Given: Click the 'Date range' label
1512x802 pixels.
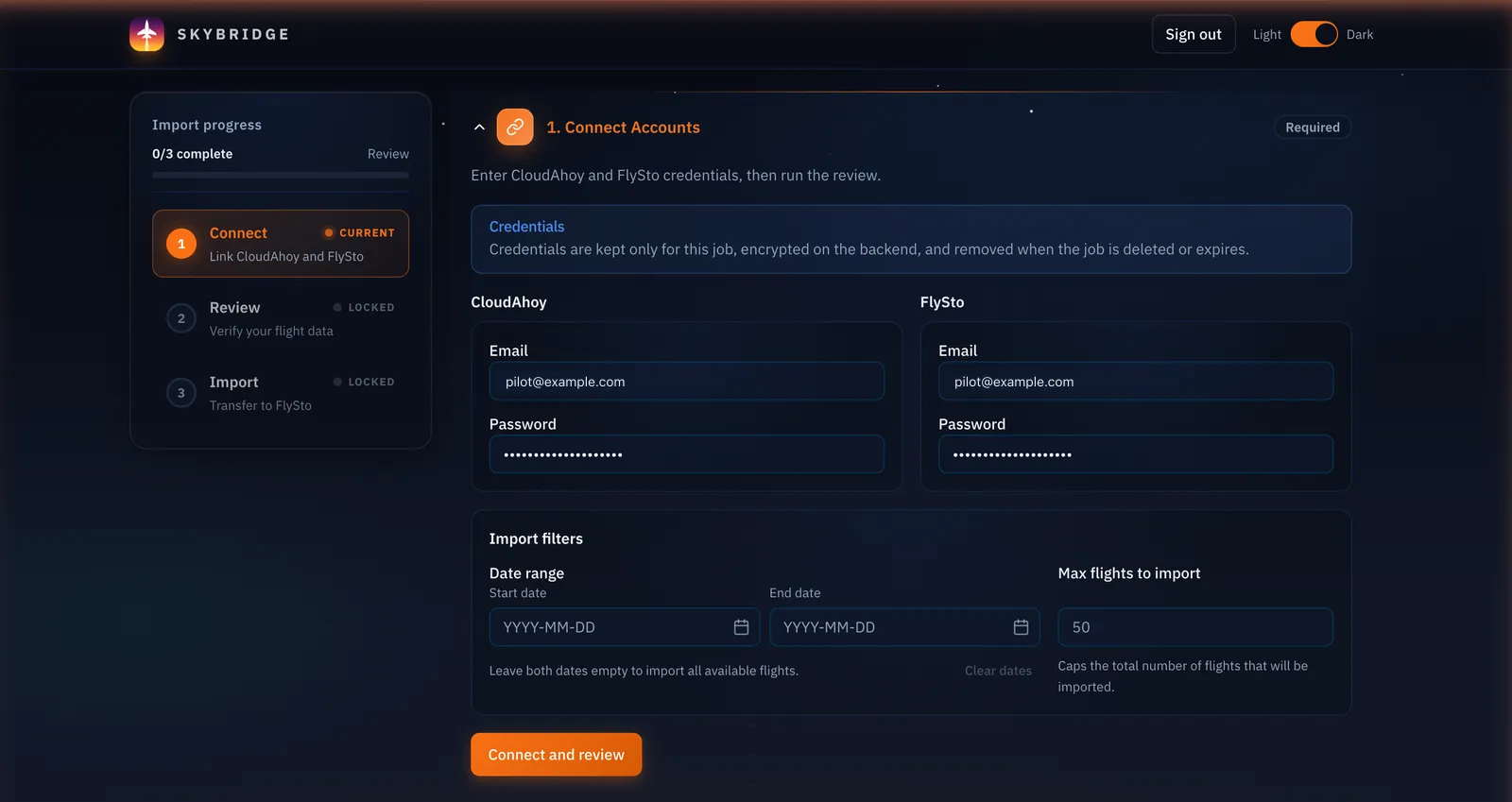Looking at the screenshot, I should 526,573.
